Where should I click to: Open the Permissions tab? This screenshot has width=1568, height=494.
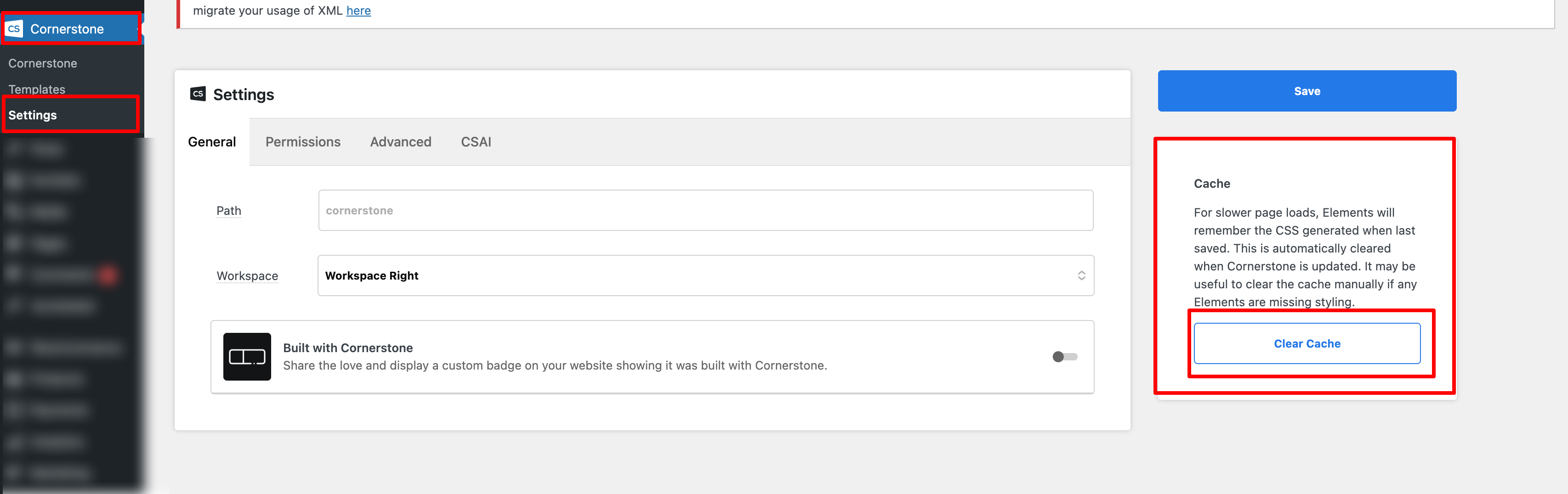[302, 142]
